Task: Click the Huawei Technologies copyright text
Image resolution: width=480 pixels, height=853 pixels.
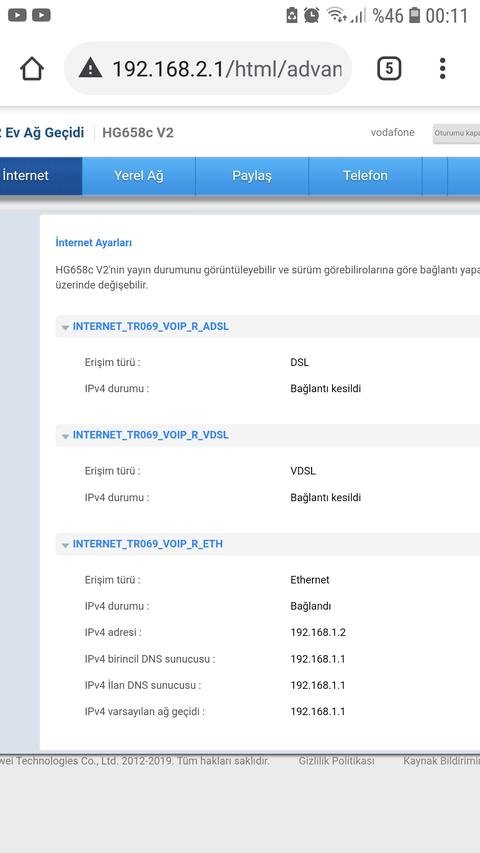Action: click(134, 761)
